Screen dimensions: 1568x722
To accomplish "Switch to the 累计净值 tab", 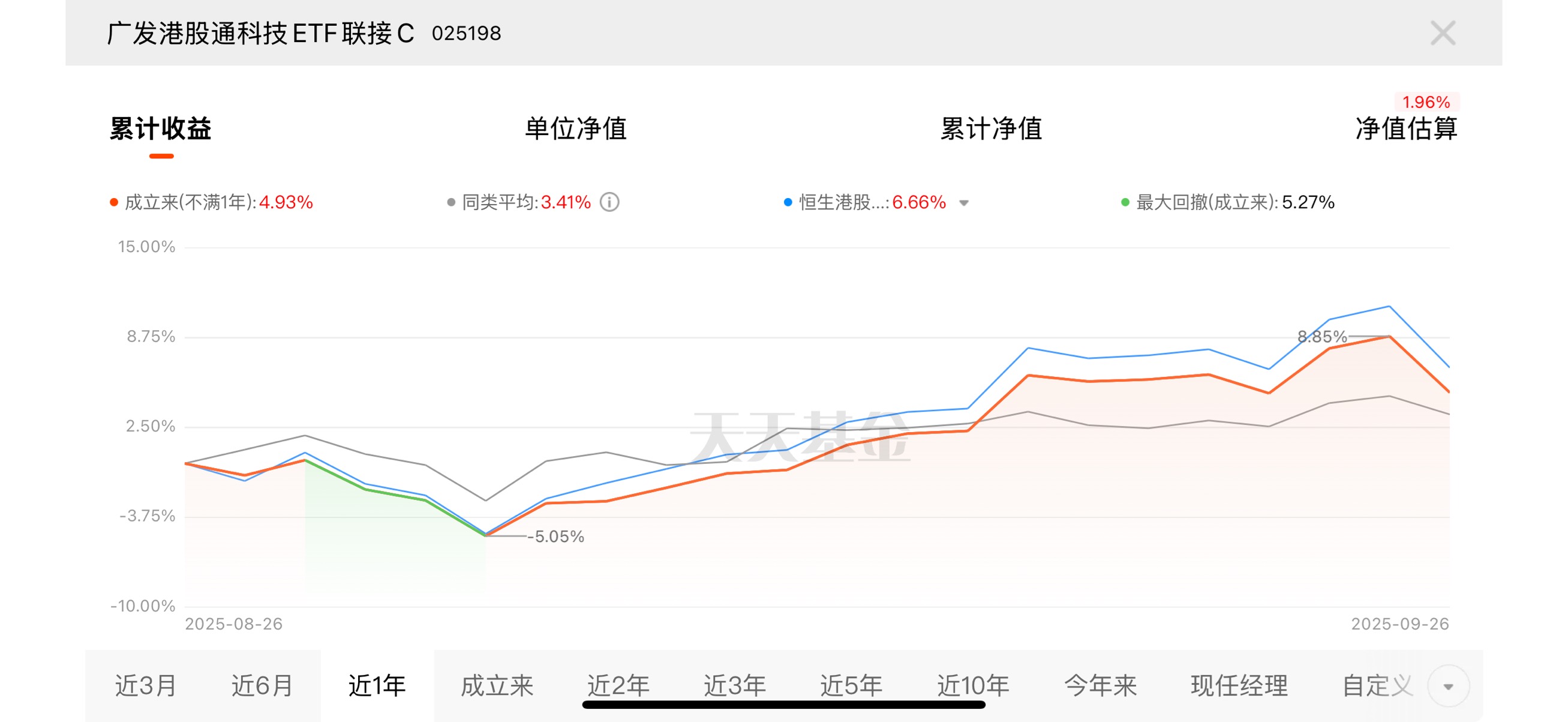I will [991, 128].
